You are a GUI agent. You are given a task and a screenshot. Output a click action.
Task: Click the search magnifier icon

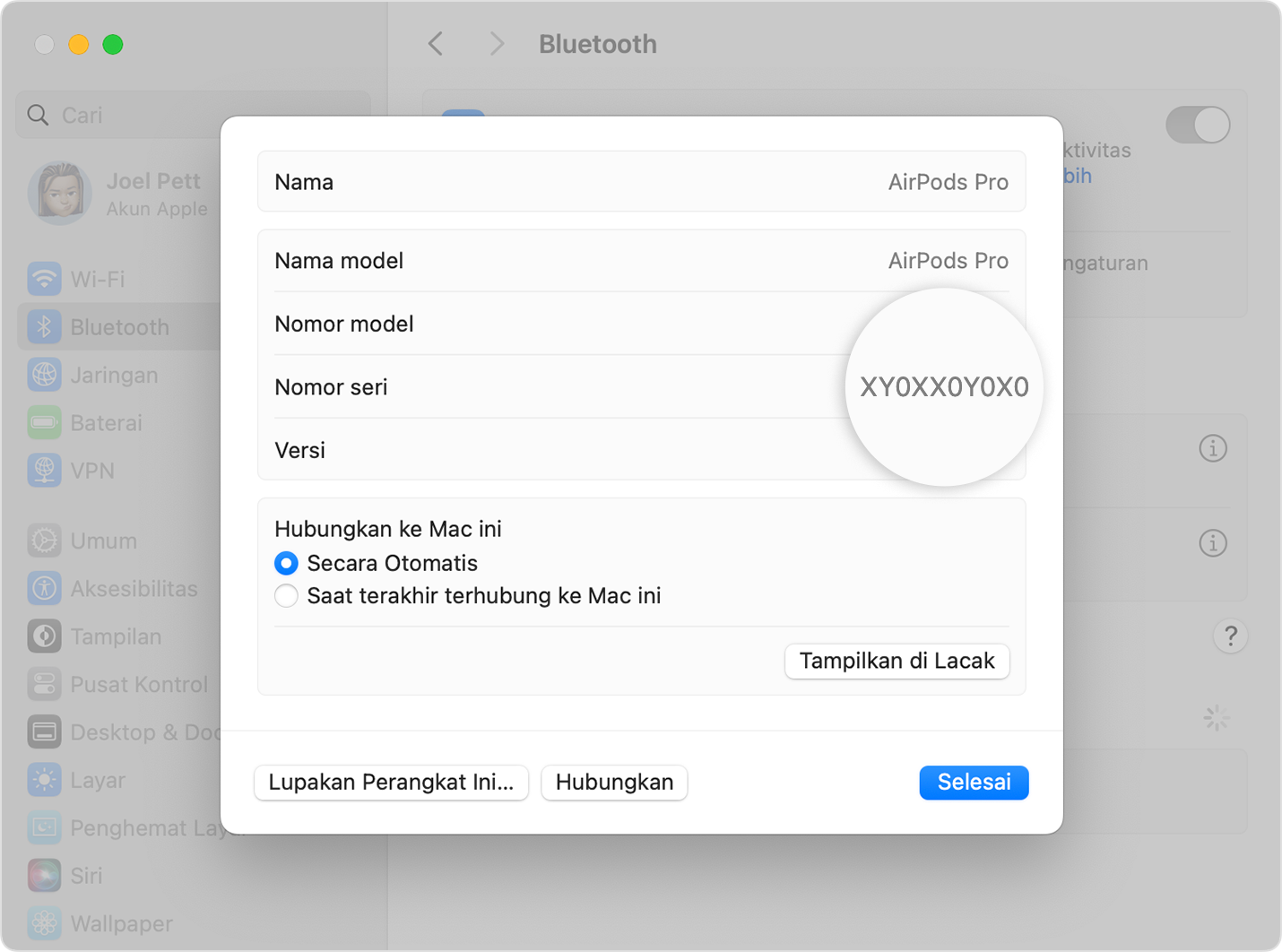(38, 115)
